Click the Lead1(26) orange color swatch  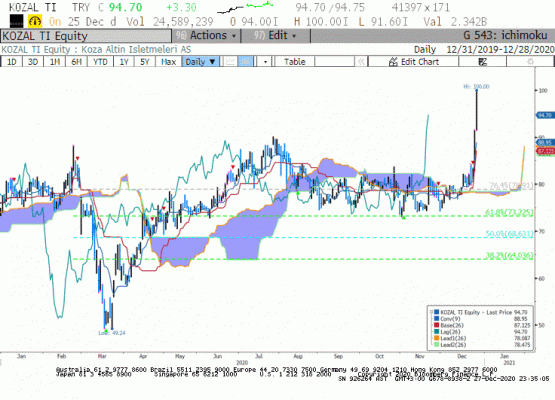tap(437, 338)
